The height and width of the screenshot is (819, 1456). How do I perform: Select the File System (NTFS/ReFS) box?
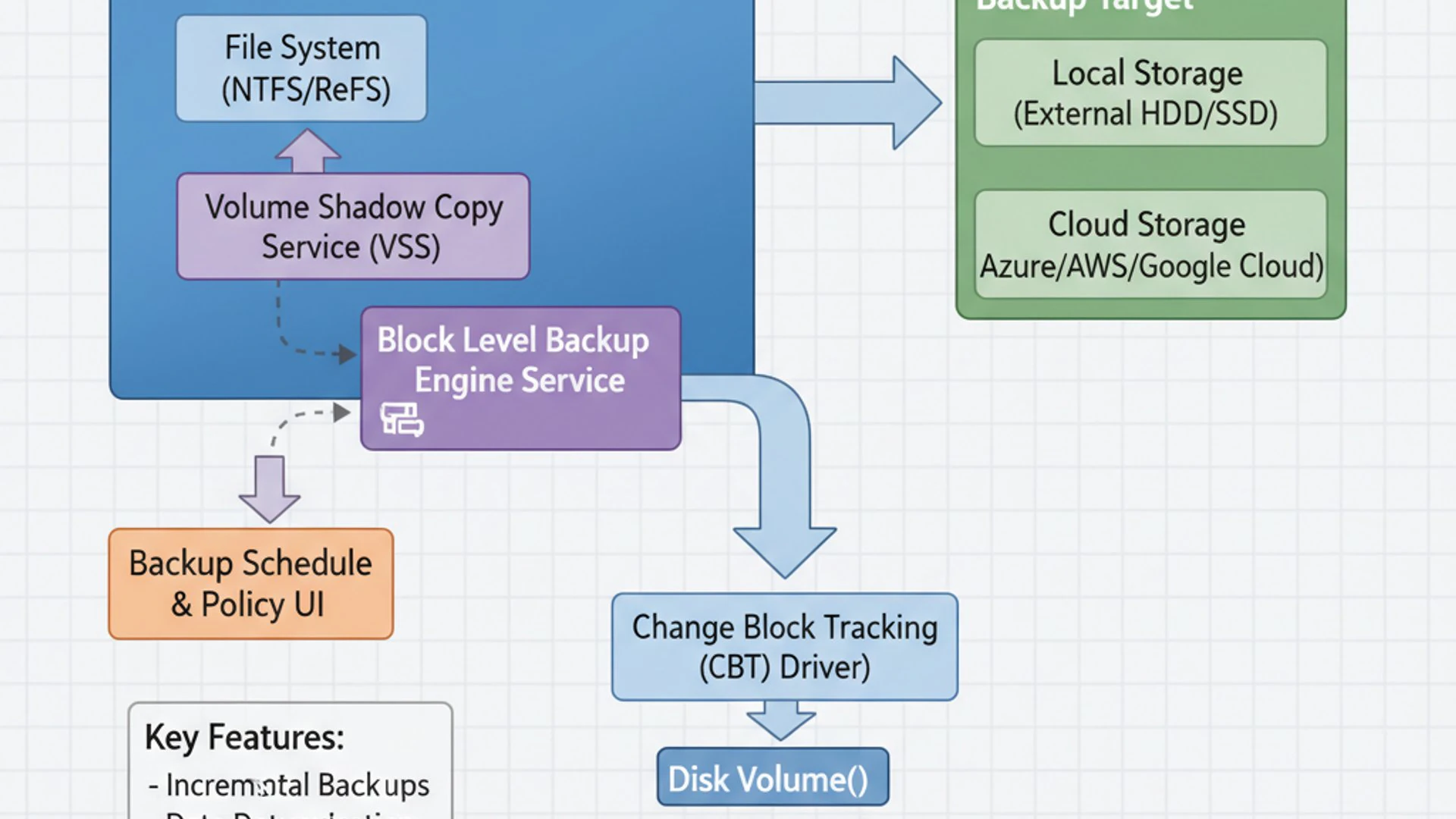301,68
